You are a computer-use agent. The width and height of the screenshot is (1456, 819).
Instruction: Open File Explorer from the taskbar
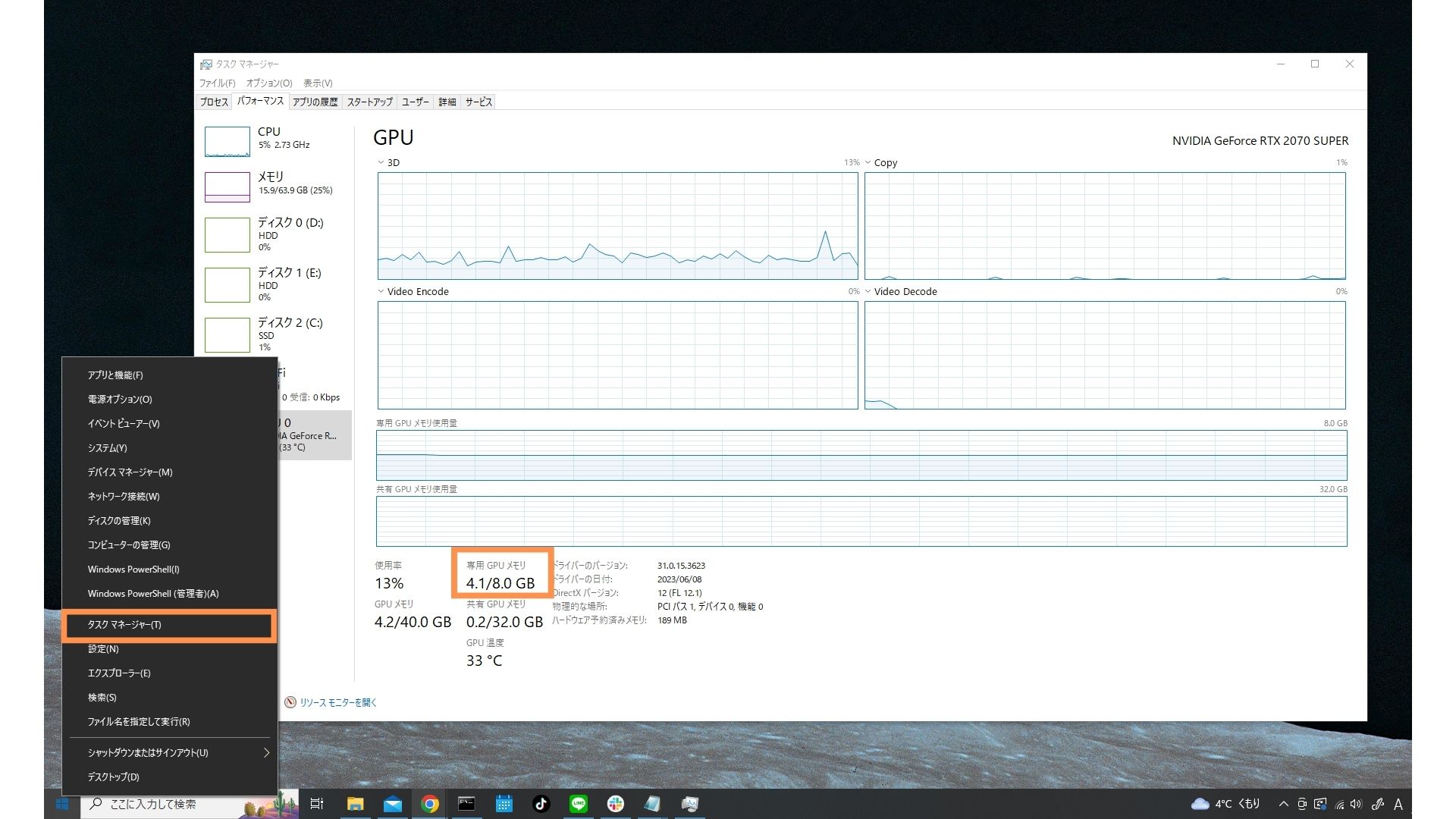[356, 804]
